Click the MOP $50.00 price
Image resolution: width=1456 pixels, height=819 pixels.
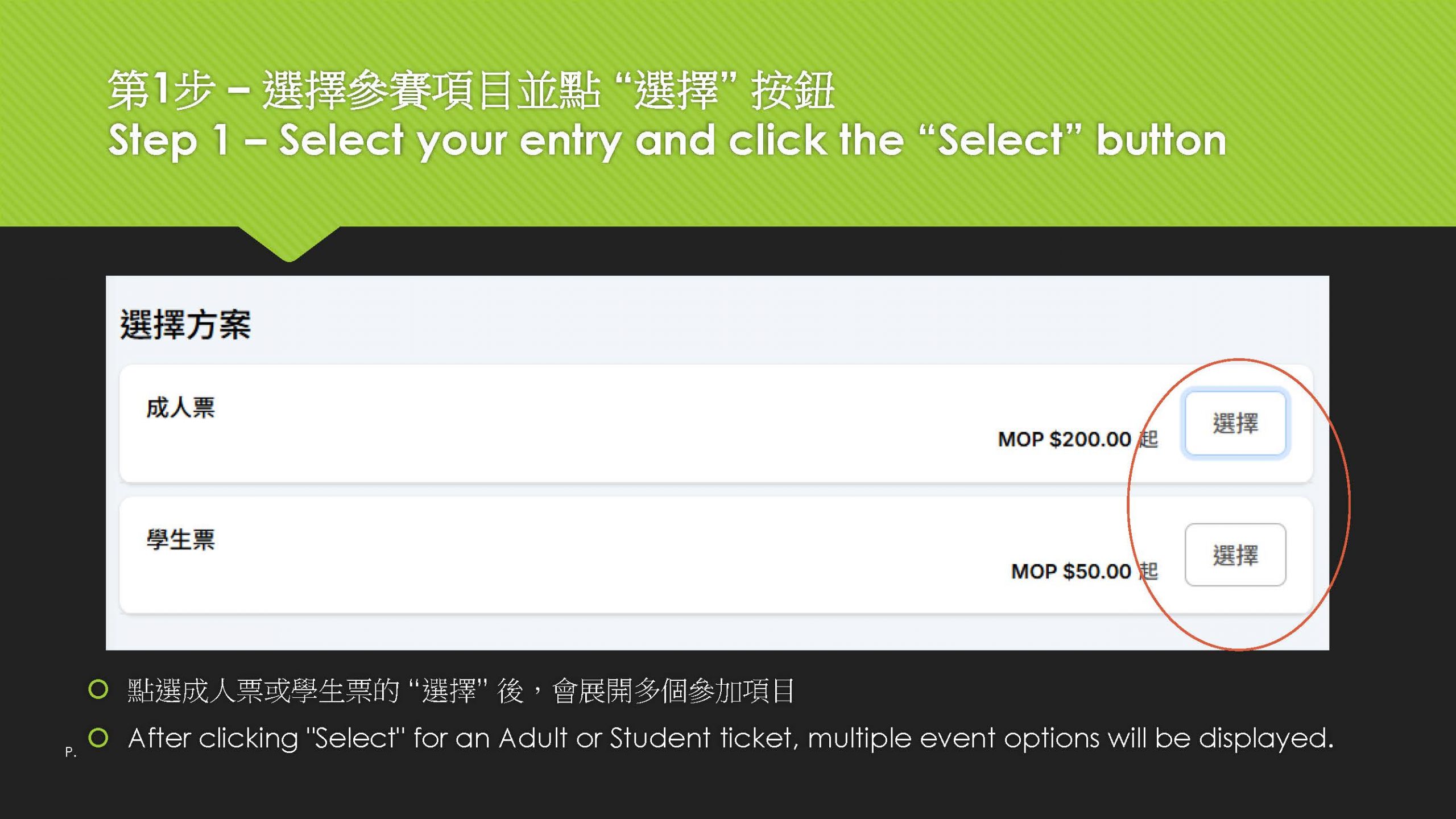click(1071, 571)
